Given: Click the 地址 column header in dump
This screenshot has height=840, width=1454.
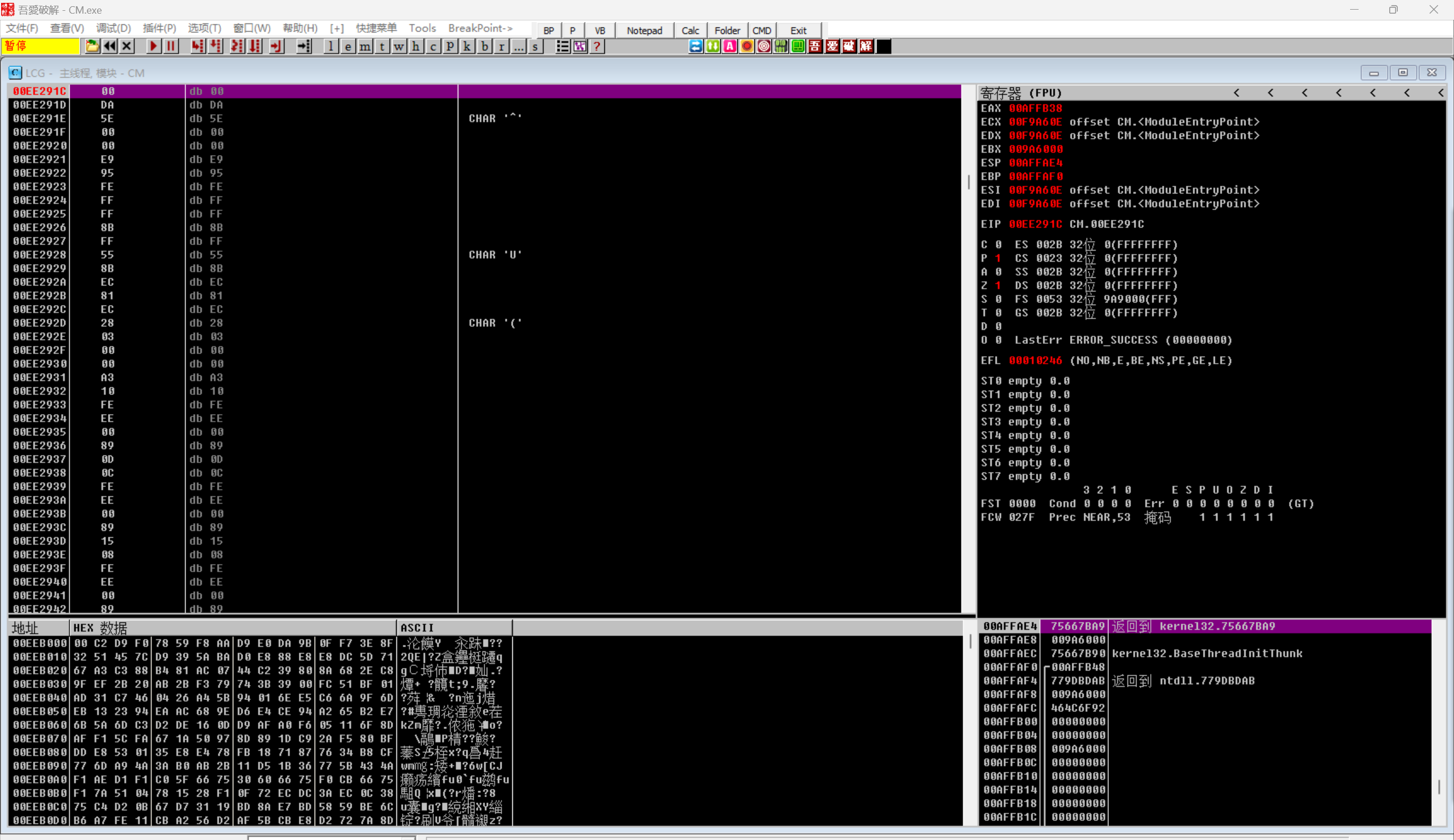Looking at the screenshot, I should coord(39,628).
